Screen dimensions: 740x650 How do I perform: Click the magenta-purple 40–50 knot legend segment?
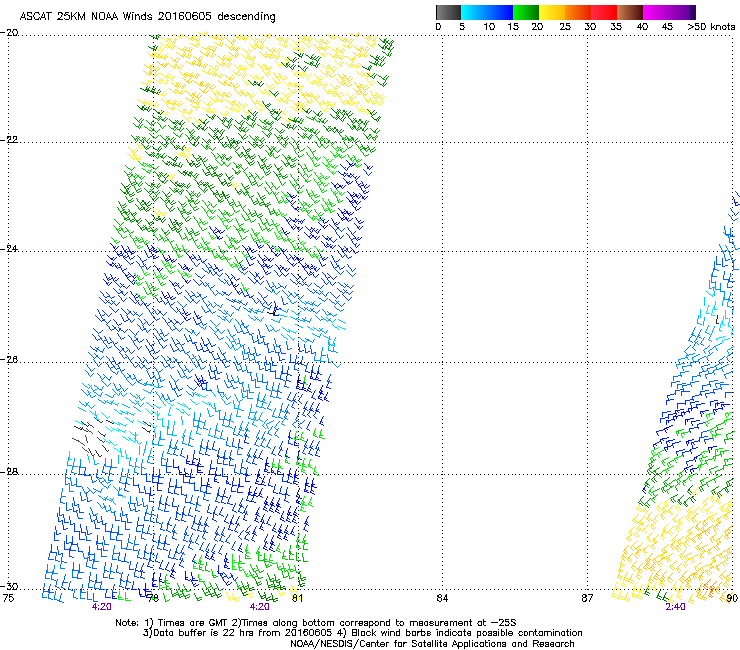pyautogui.click(x=669, y=12)
